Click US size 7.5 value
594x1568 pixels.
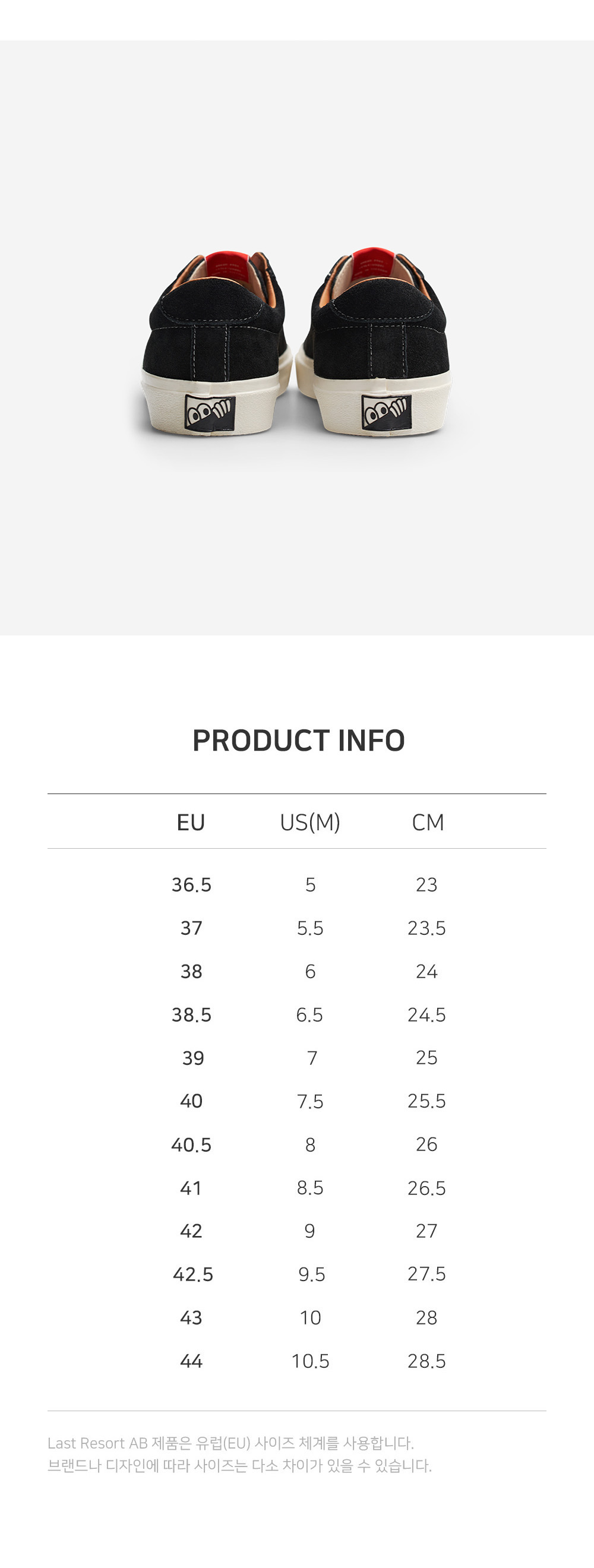pos(310,1101)
